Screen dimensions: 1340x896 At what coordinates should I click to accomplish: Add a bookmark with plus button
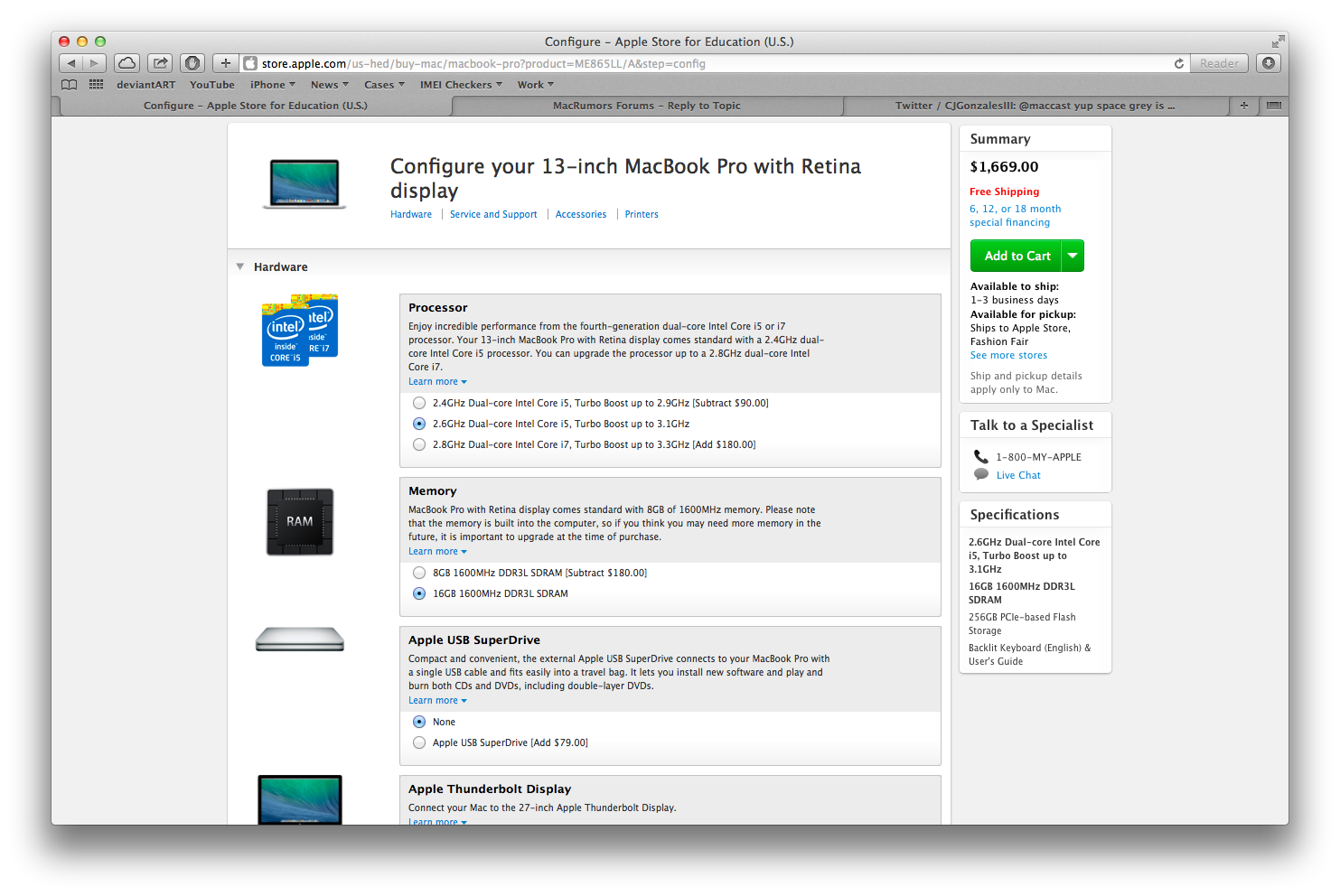click(x=226, y=63)
